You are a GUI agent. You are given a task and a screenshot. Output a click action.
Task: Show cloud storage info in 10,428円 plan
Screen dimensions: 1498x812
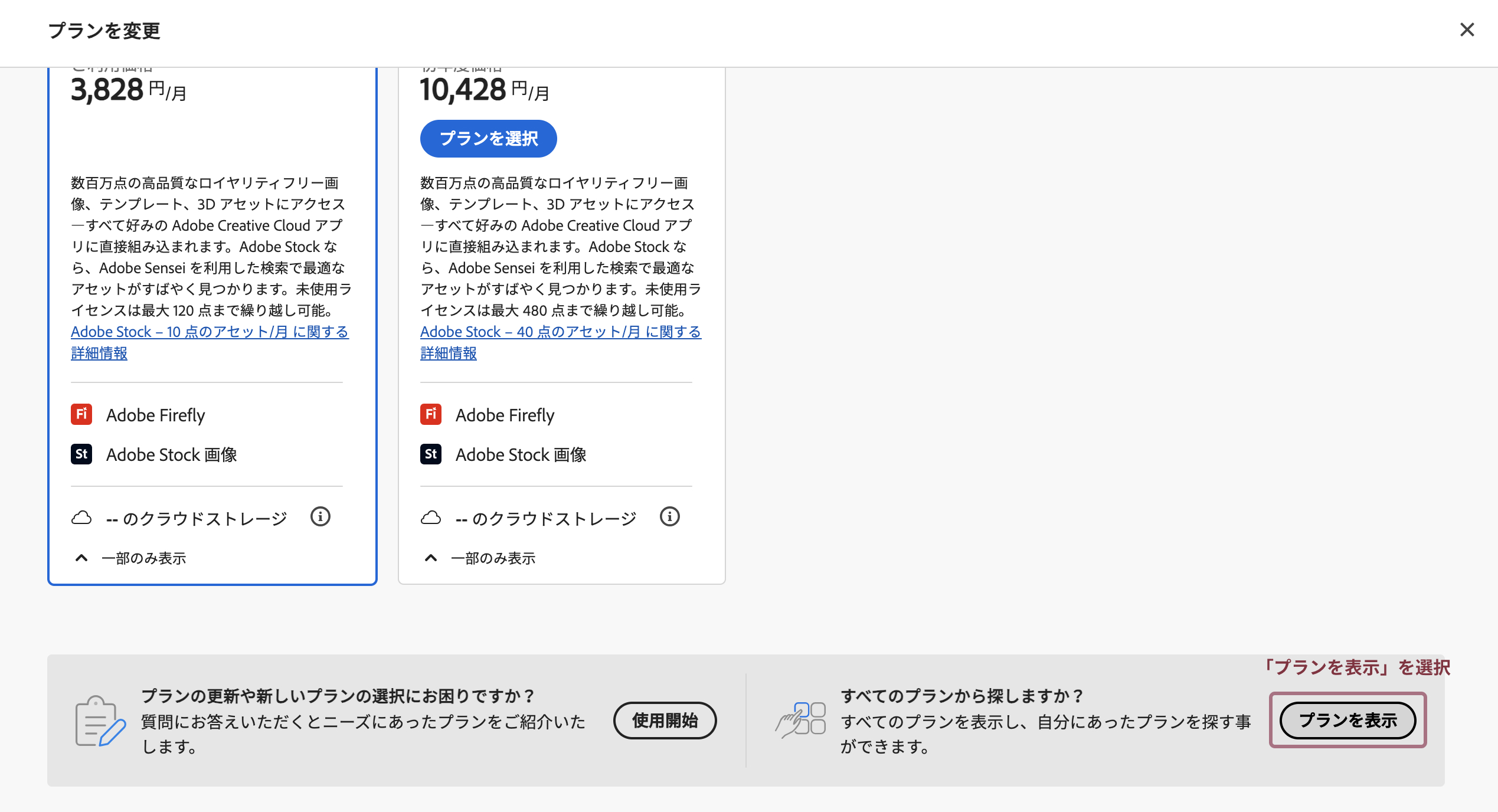670,517
